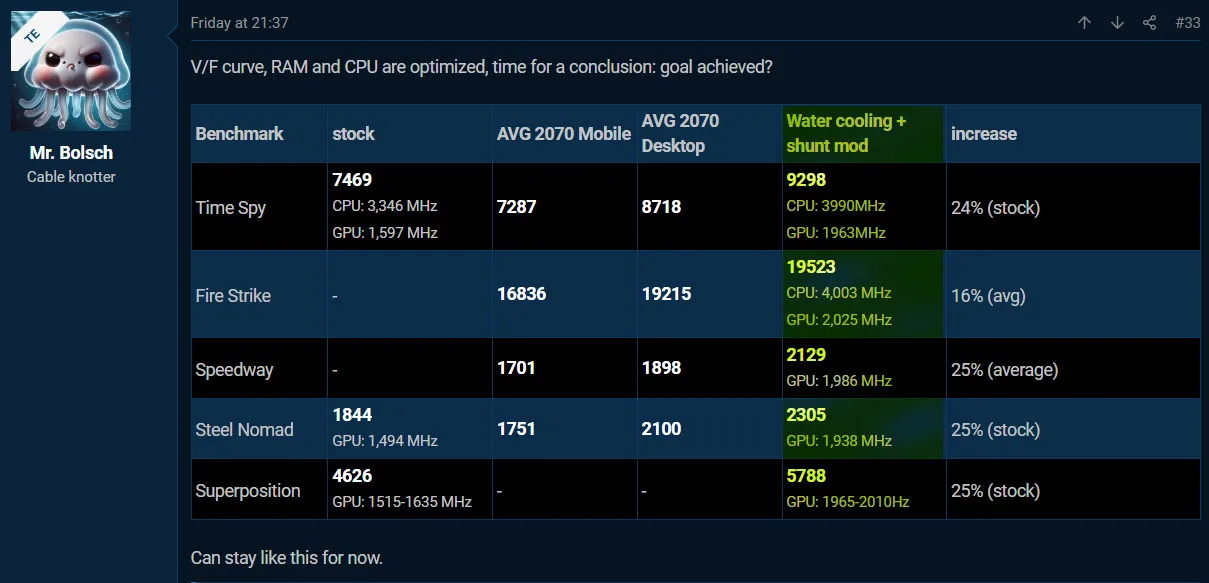Click the Friday at 21:37 timestamp

239,22
